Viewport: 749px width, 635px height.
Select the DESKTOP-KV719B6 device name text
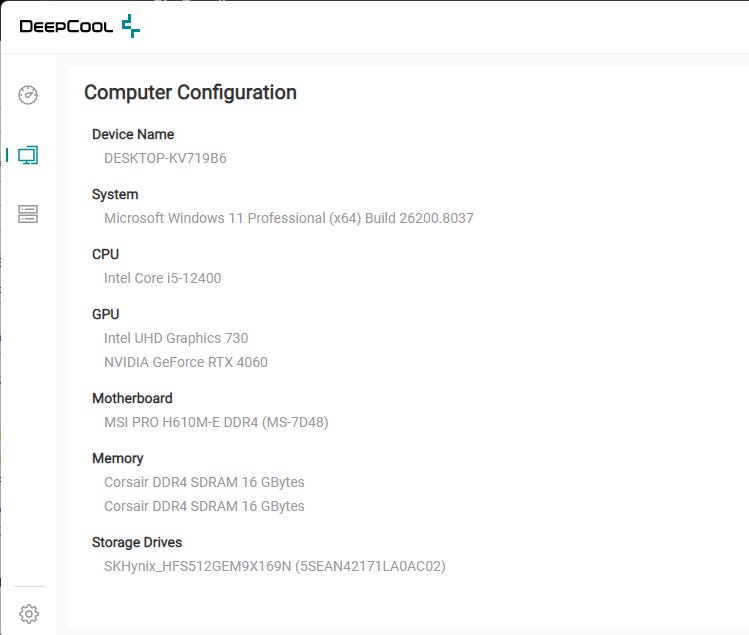165,158
